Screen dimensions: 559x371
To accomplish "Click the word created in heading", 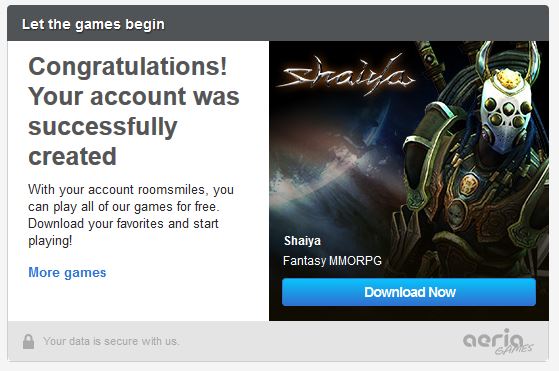I will click(x=72, y=156).
